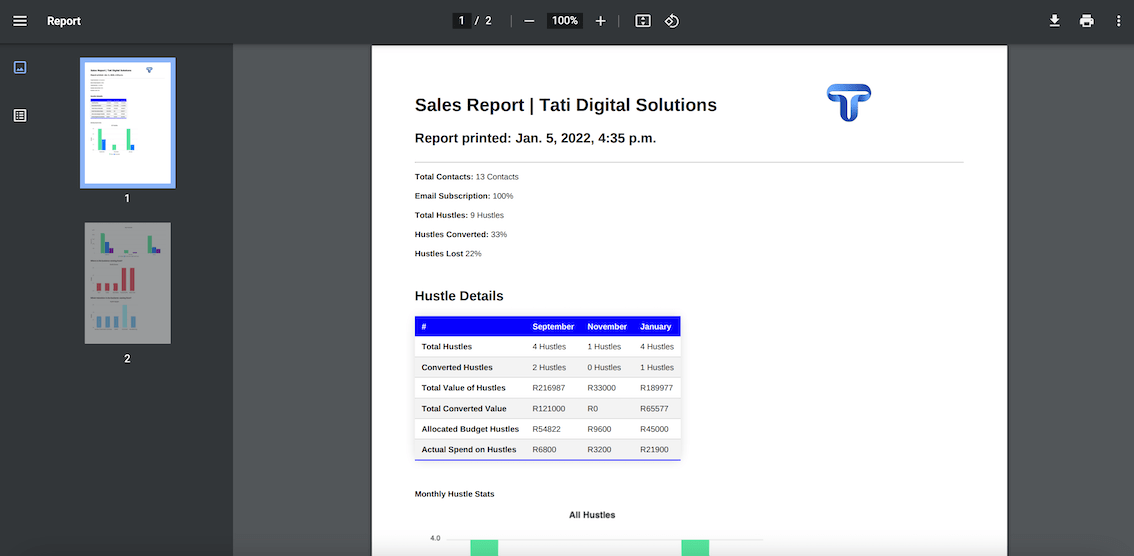Click the Monthly Hustle Stats label
Screen dimensions: 1134x556
click(x=454, y=494)
